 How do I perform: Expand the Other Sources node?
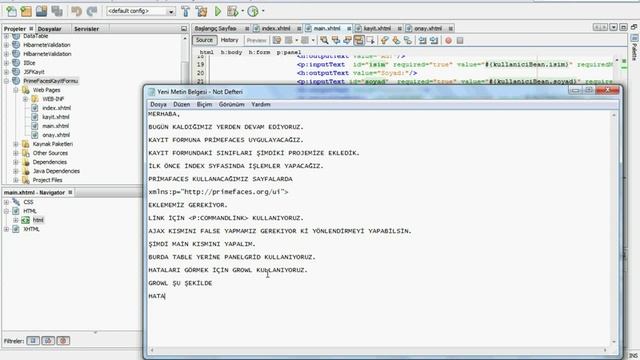click(x=16, y=153)
